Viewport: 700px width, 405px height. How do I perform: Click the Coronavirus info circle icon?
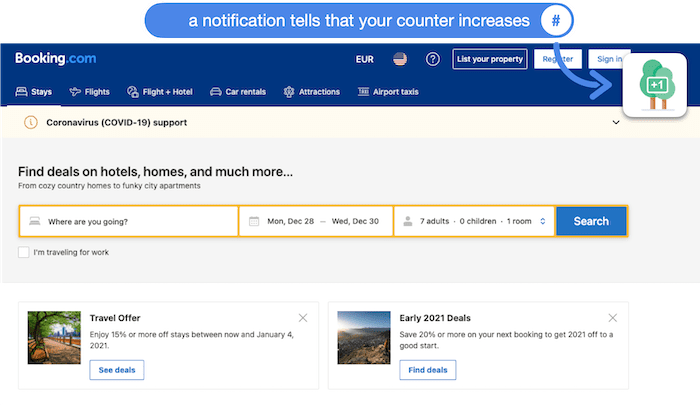pyautogui.click(x=31, y=122)
